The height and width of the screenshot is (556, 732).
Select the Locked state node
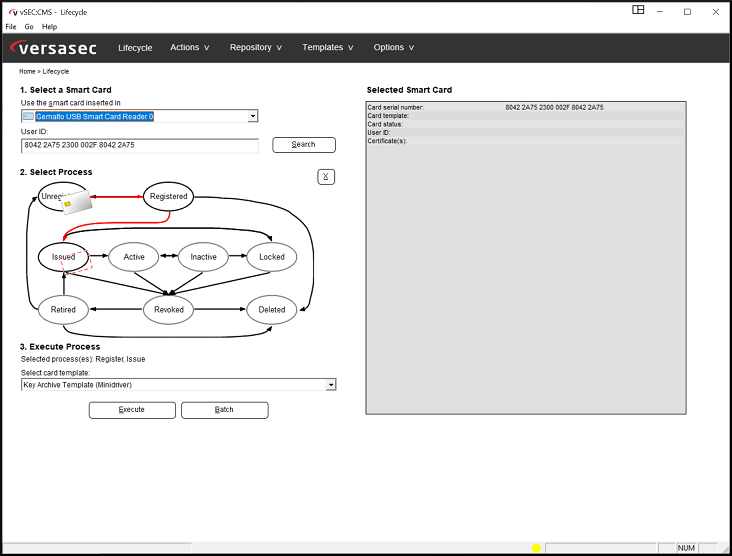(x=272, y=257)
